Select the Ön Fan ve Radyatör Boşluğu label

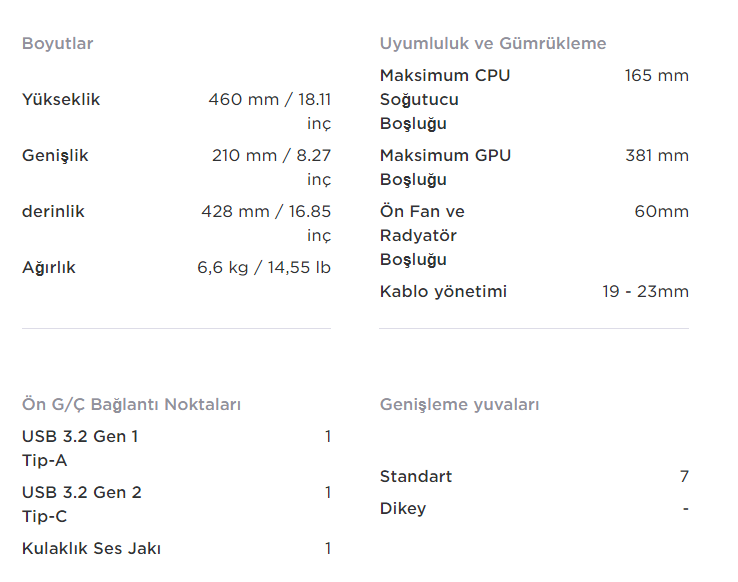[x=422, y=236]
